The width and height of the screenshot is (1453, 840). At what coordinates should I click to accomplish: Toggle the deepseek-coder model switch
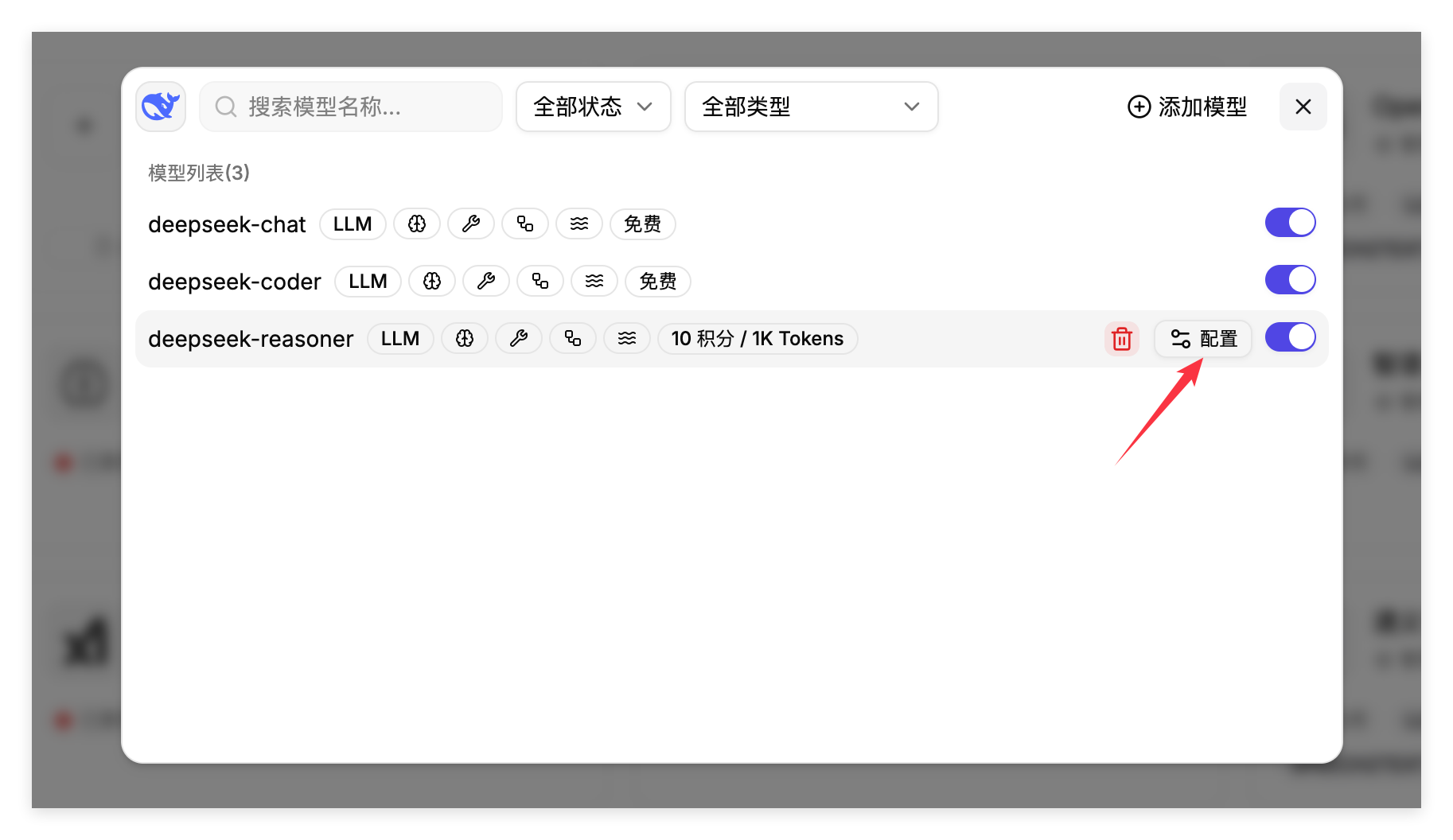[1291, 280]
